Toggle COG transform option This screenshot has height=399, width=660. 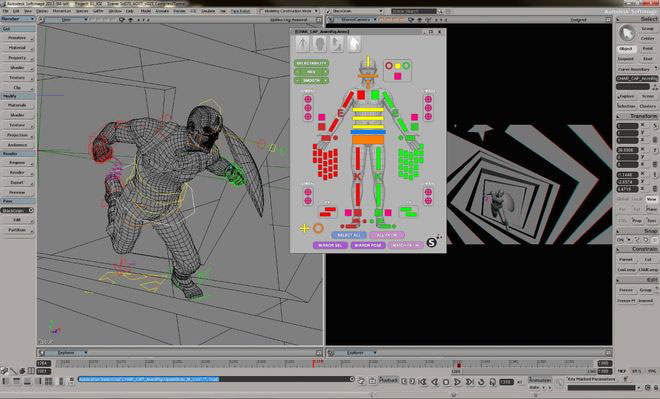(623, 221)
